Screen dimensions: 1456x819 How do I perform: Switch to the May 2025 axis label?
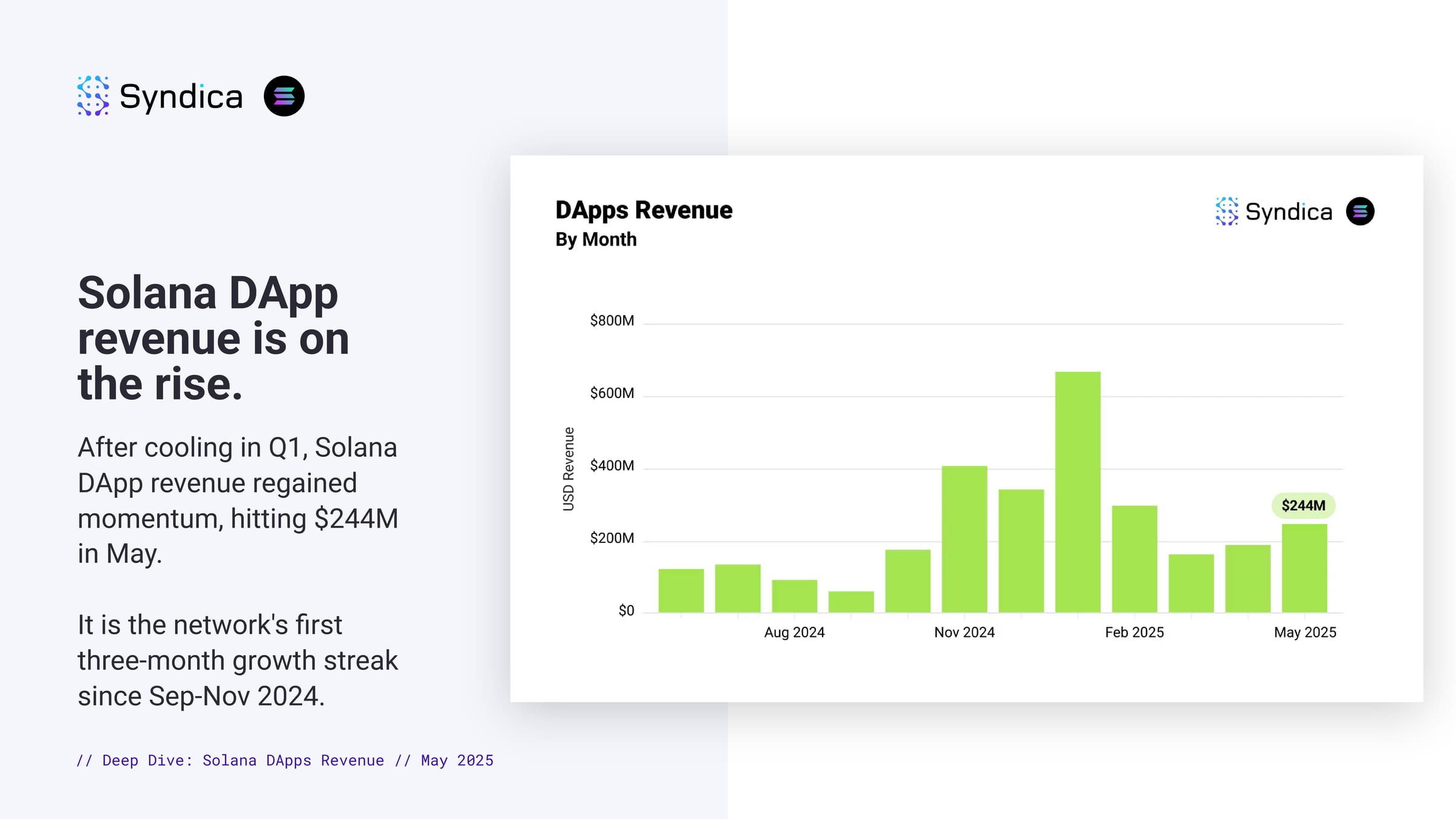pos(1304,632)
